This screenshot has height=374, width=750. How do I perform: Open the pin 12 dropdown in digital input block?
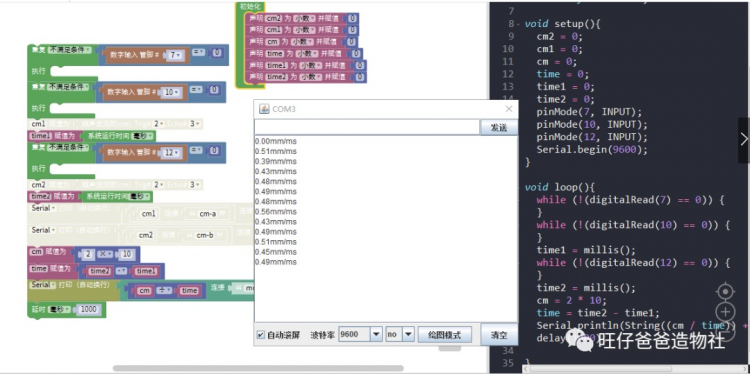tap(172, 153)
